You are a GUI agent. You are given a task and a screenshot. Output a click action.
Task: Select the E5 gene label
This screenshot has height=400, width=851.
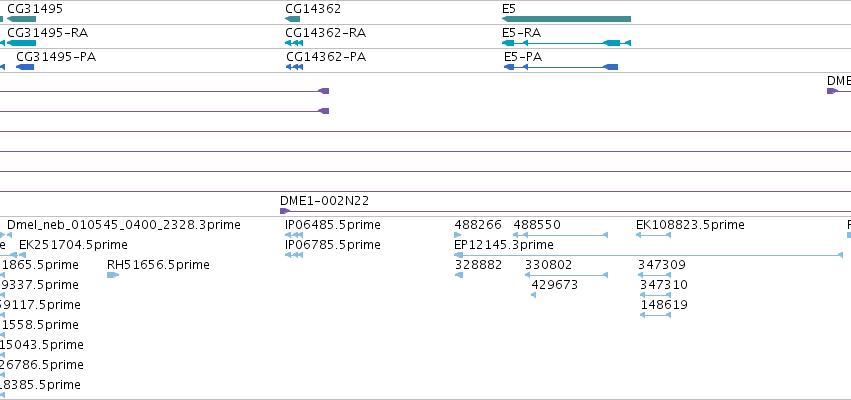point(509,9)
